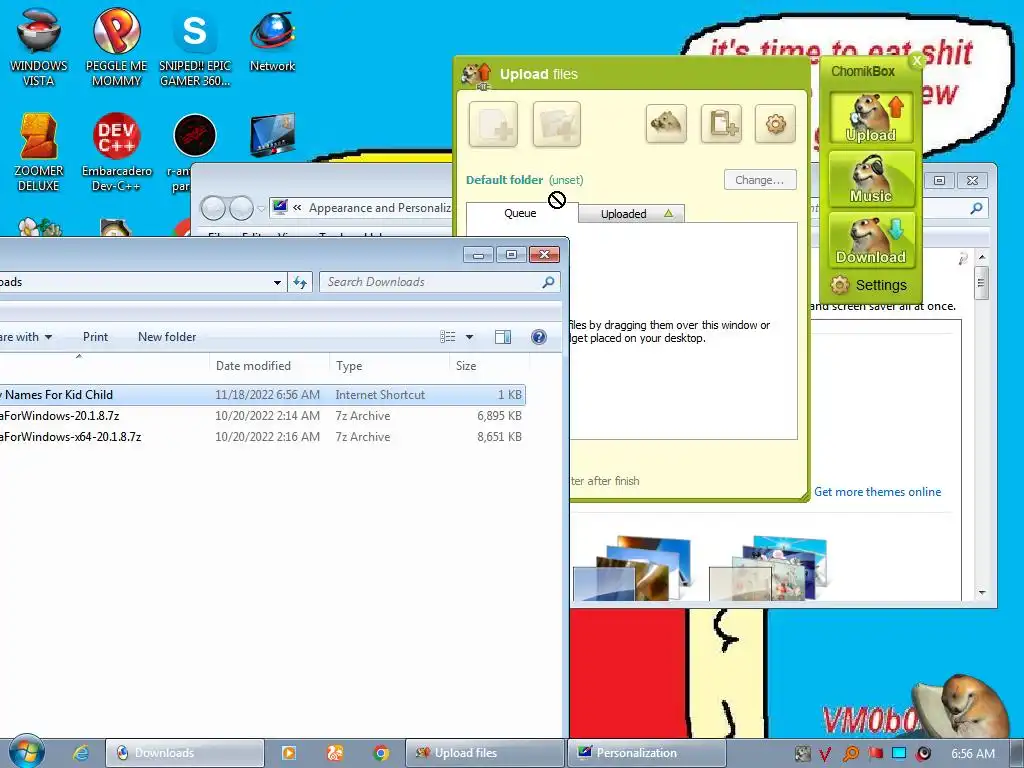
Task: Click Print in the Downloads toolbar
Action: click(x=95, y=337)
